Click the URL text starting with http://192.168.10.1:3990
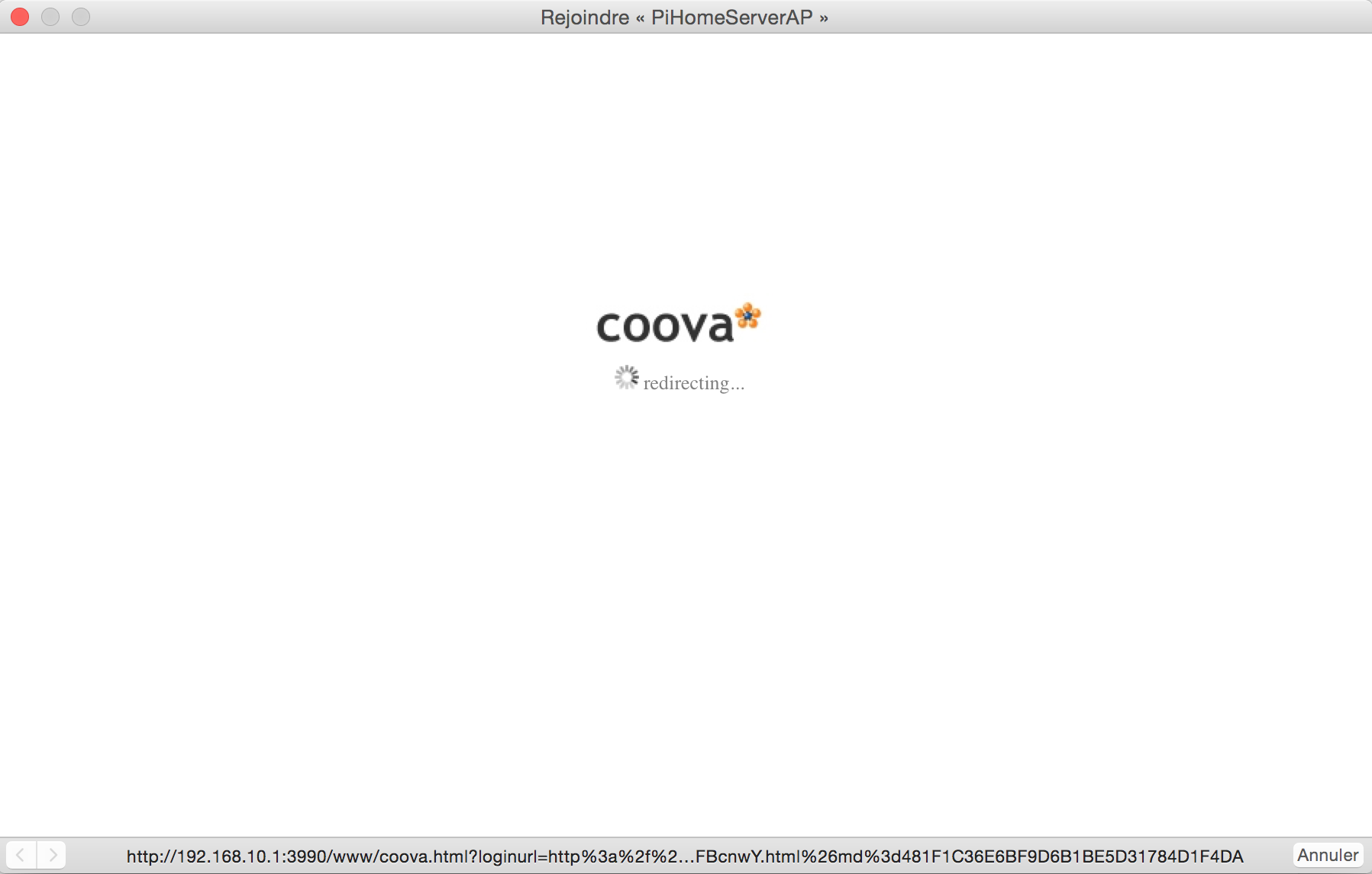This screenshot has height=874, width=1372. coord(685,856)
